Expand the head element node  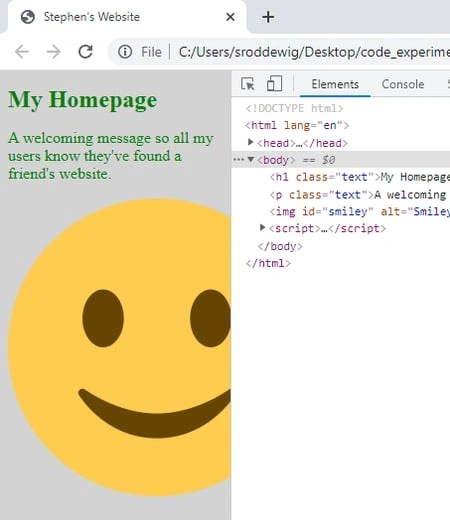250,142
